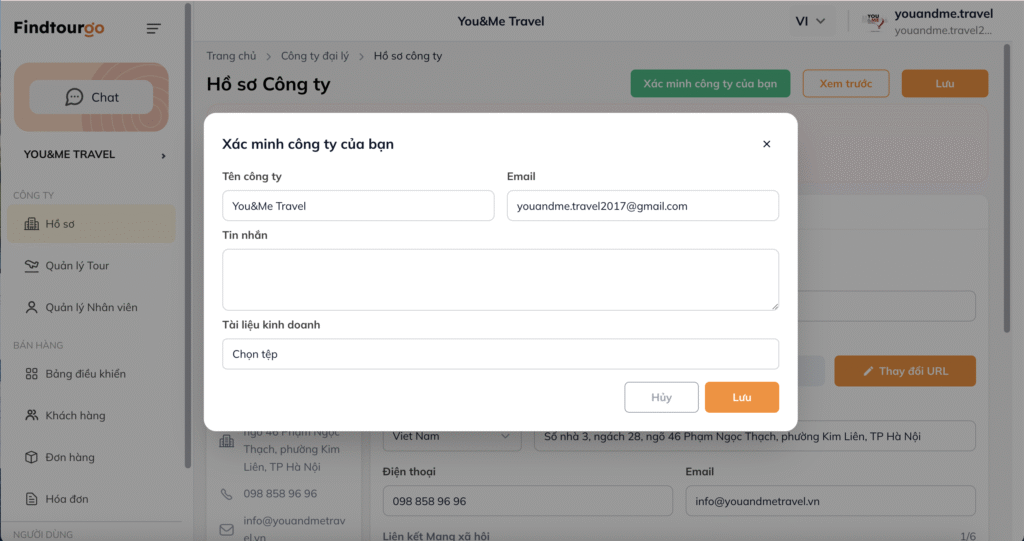Expand the YOU&ME TRAVEL company chevron
1024x541 pixels.
pyautogui.click(x=163, y=155)
